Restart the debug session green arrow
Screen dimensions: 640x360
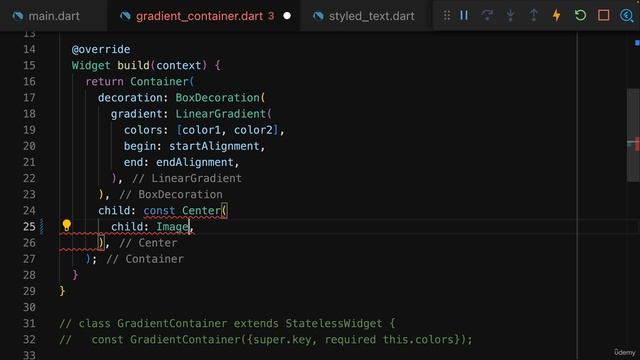point(580,16)
